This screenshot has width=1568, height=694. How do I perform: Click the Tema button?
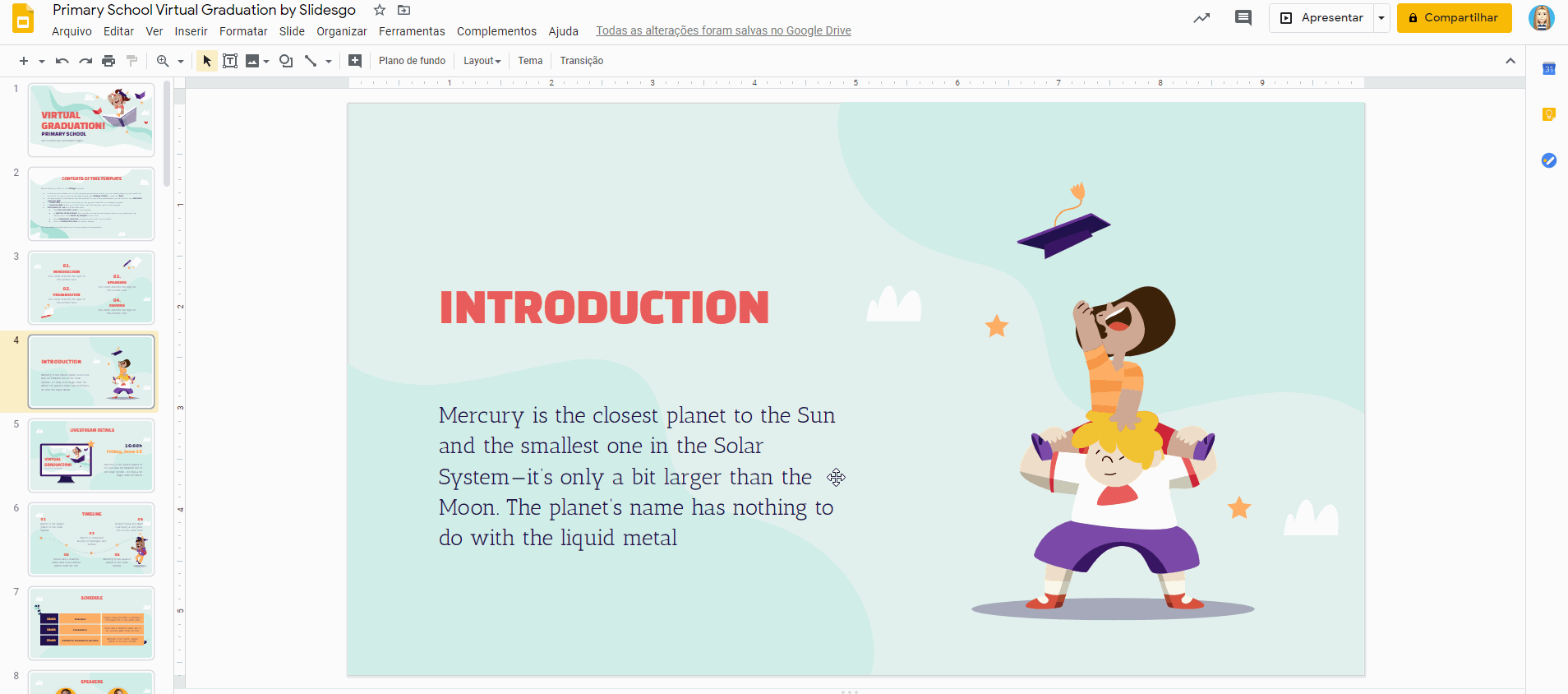point(530,61)
